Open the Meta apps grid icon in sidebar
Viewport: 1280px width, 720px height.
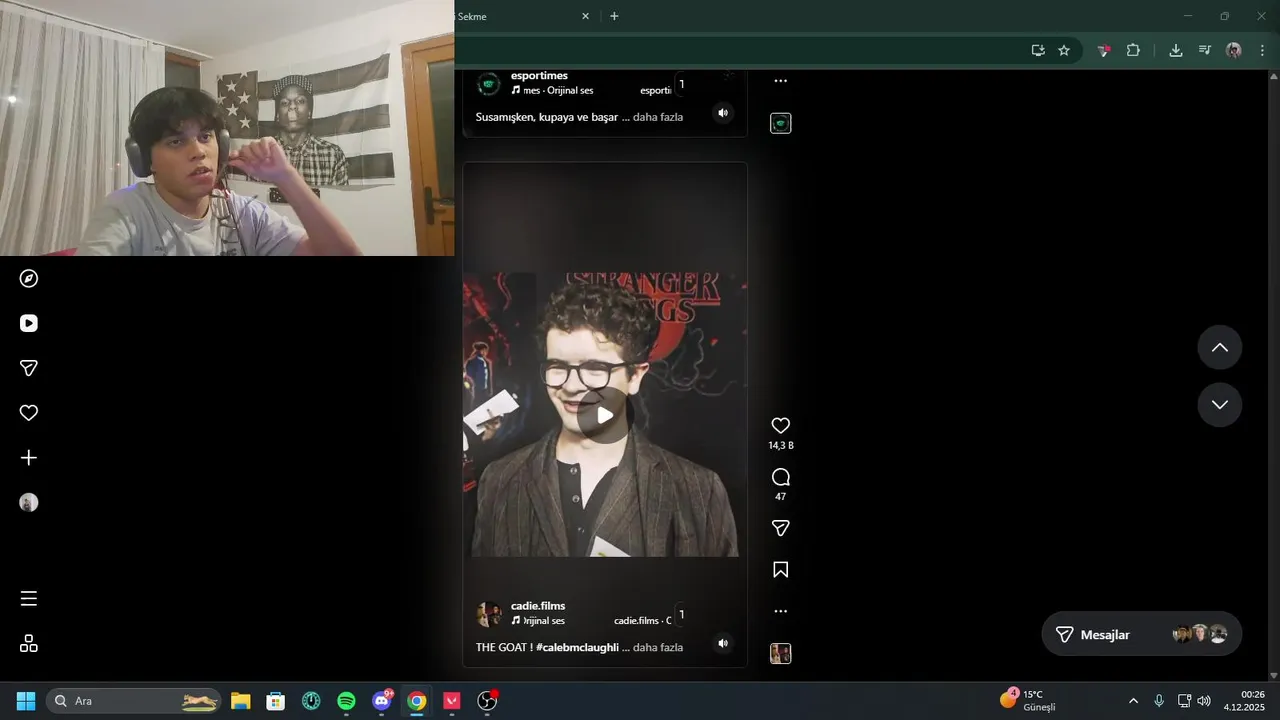(29, 644)
